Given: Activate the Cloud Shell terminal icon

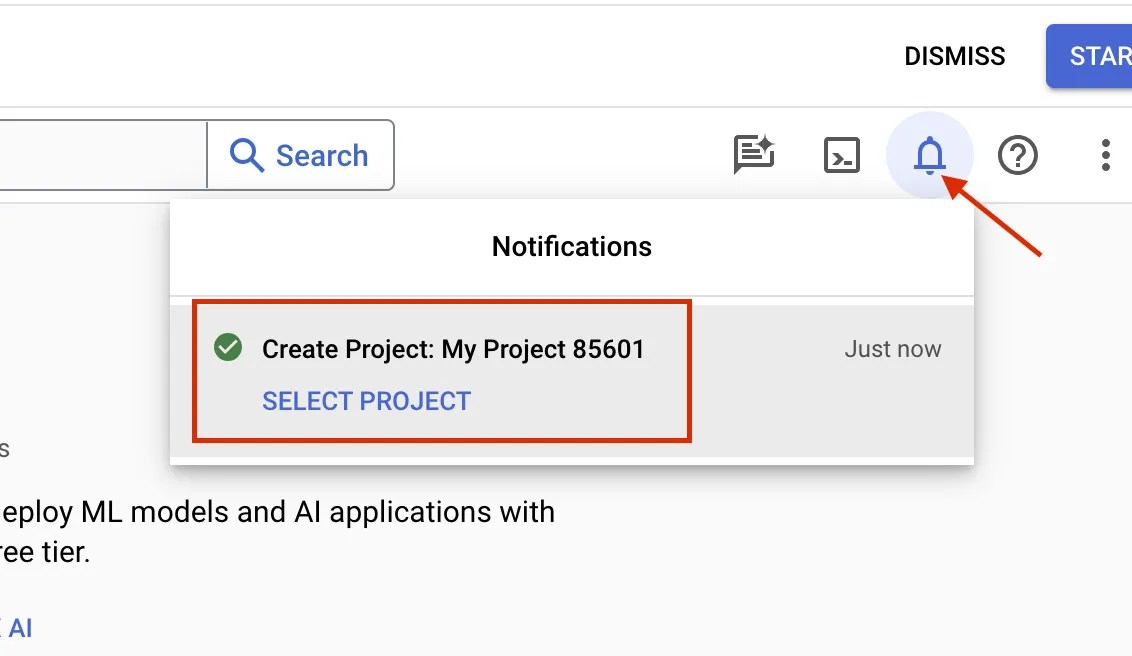Looking at the screenshot, I should coord(842,155).
